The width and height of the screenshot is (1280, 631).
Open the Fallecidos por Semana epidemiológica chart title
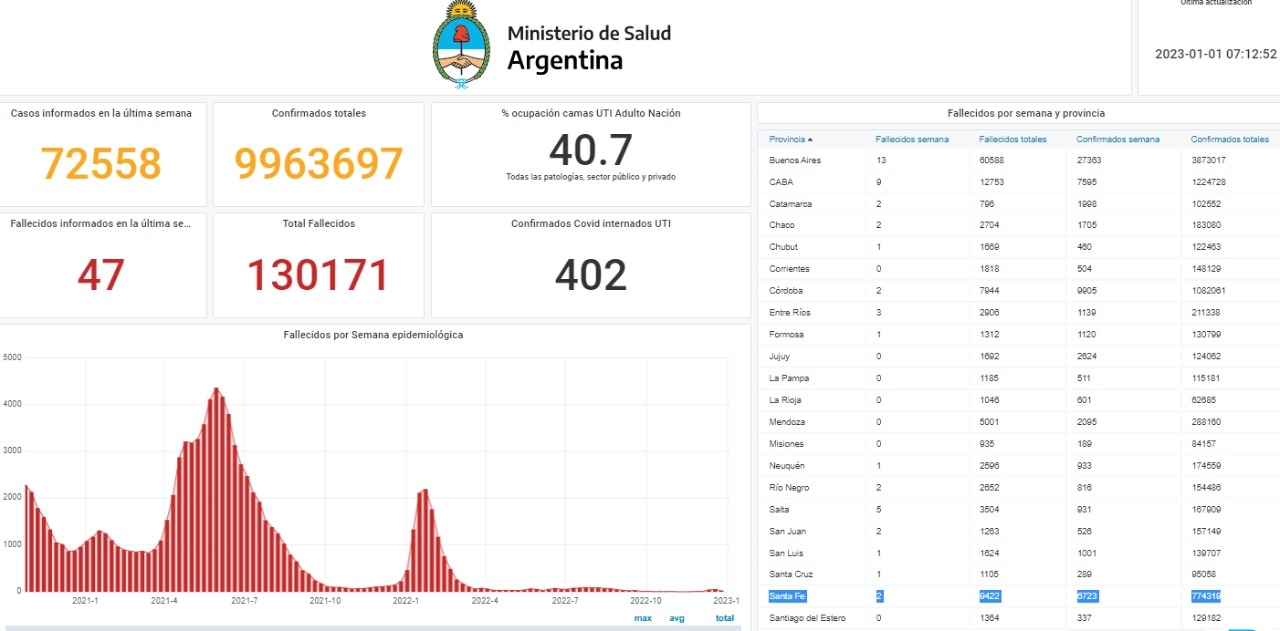point(373,335)
